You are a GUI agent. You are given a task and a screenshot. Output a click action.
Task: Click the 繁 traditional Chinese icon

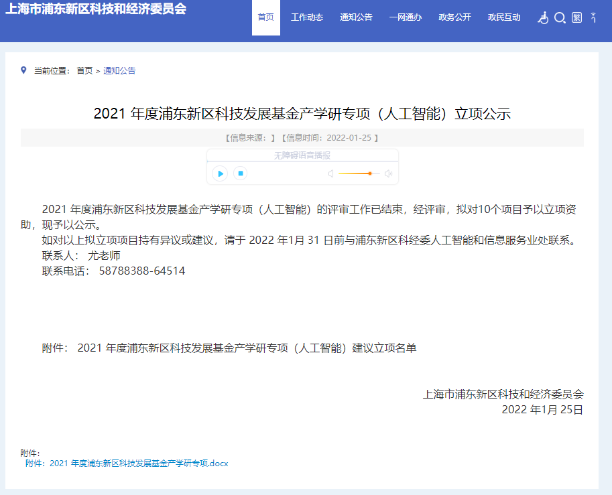click(577, 18)
